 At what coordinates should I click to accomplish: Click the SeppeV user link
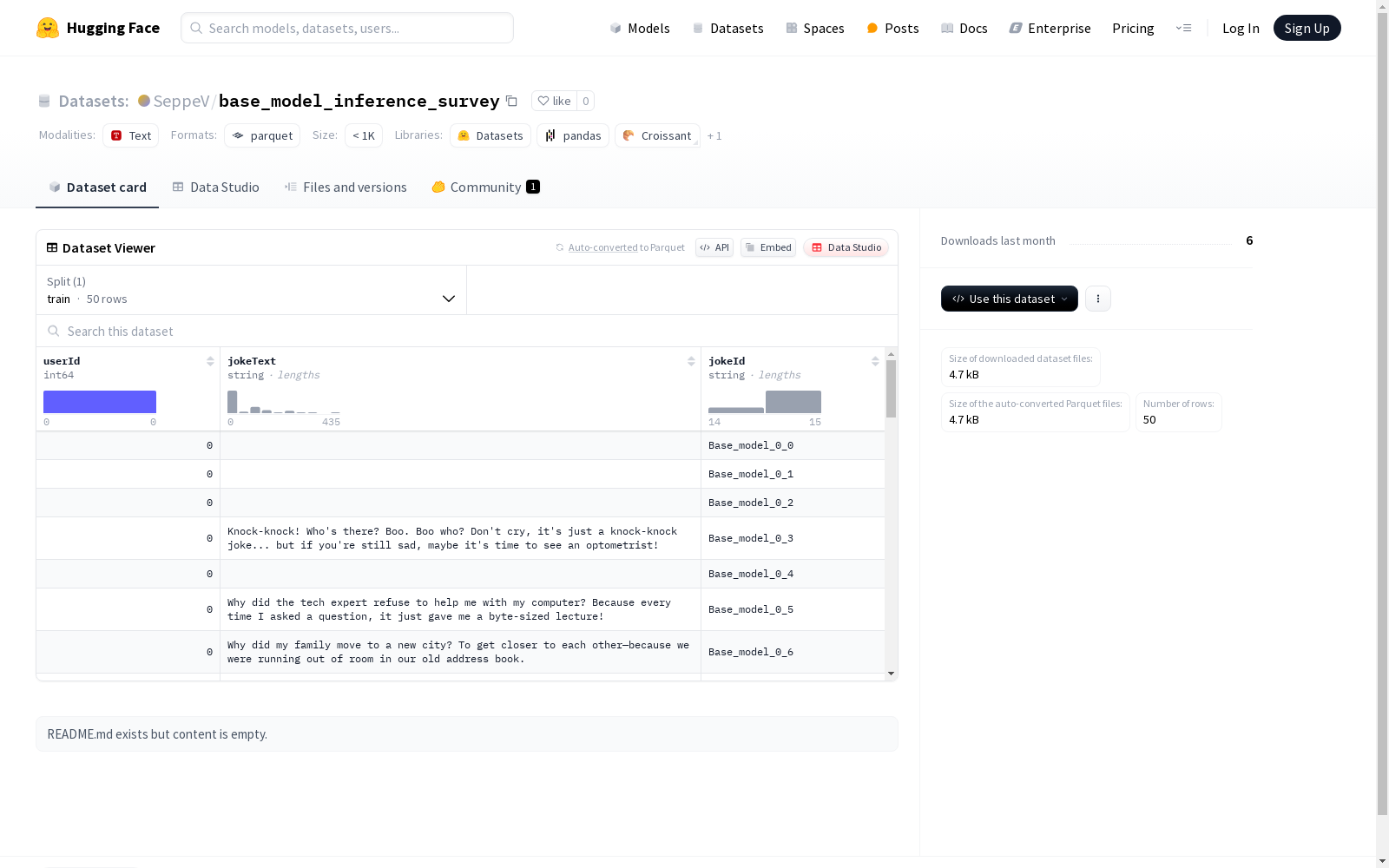181,101
